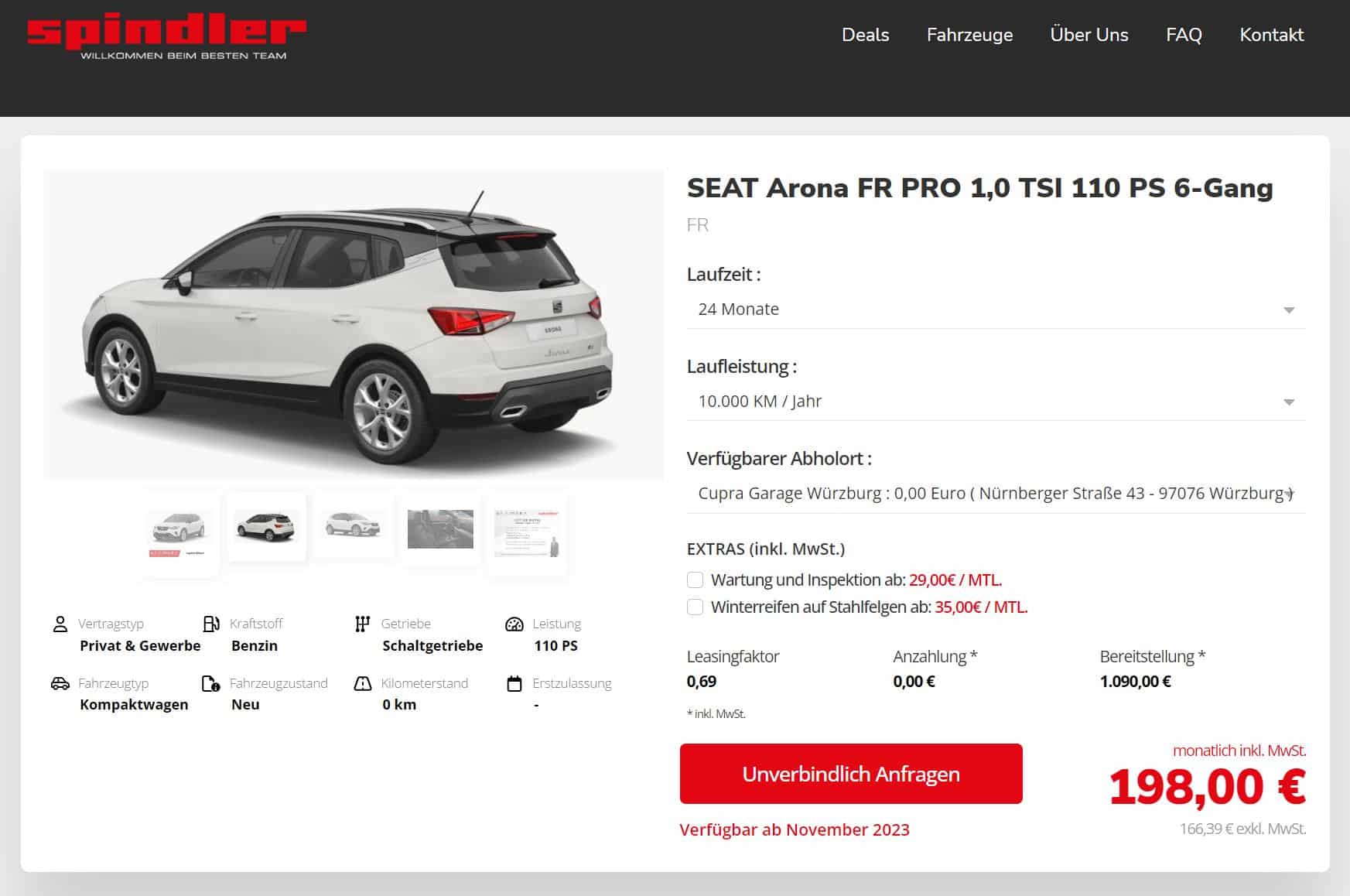Screen dimensions: 1350x896
Task: Click the Unverbindlich Anfragen button
Action: 851,774
